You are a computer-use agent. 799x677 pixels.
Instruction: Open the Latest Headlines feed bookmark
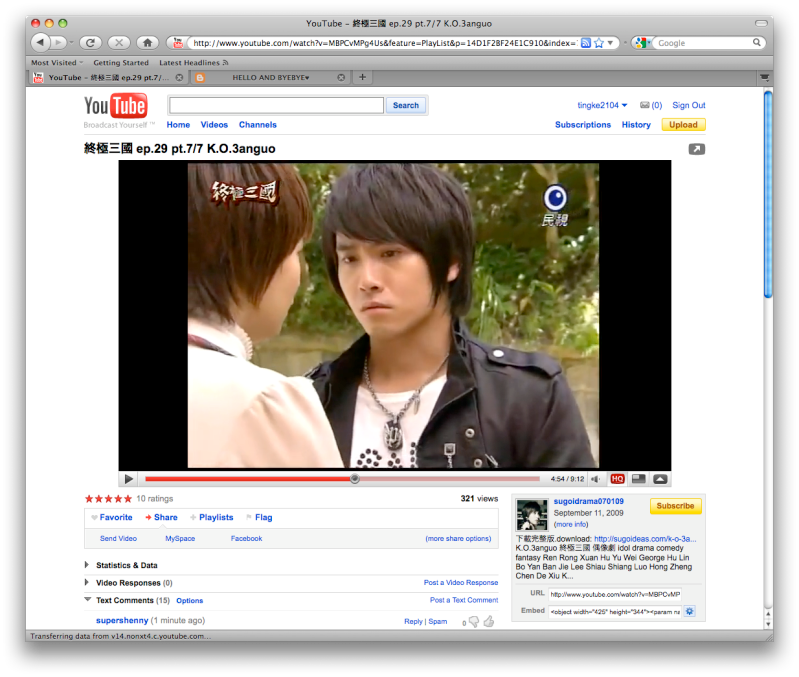[194, 63]
